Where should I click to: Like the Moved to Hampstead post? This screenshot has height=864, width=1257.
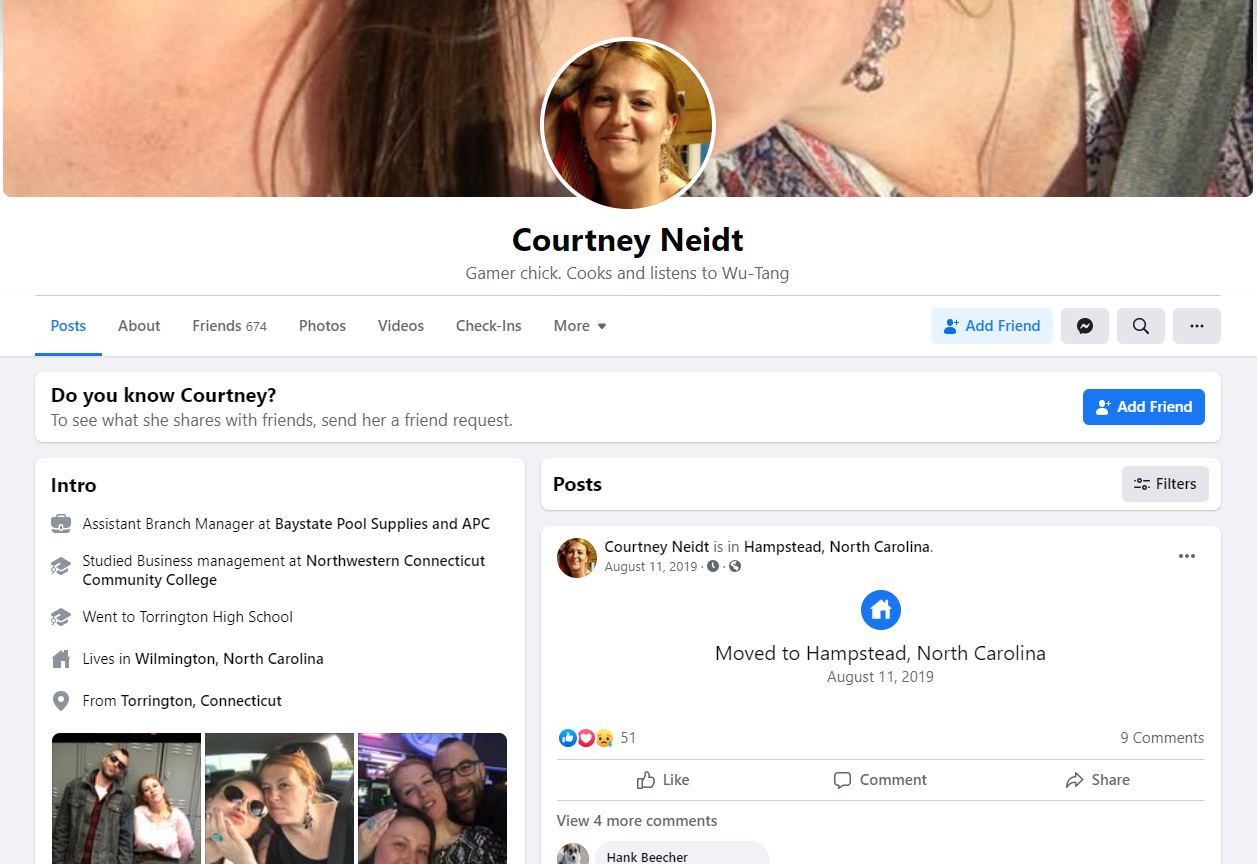tap(664, 780)
